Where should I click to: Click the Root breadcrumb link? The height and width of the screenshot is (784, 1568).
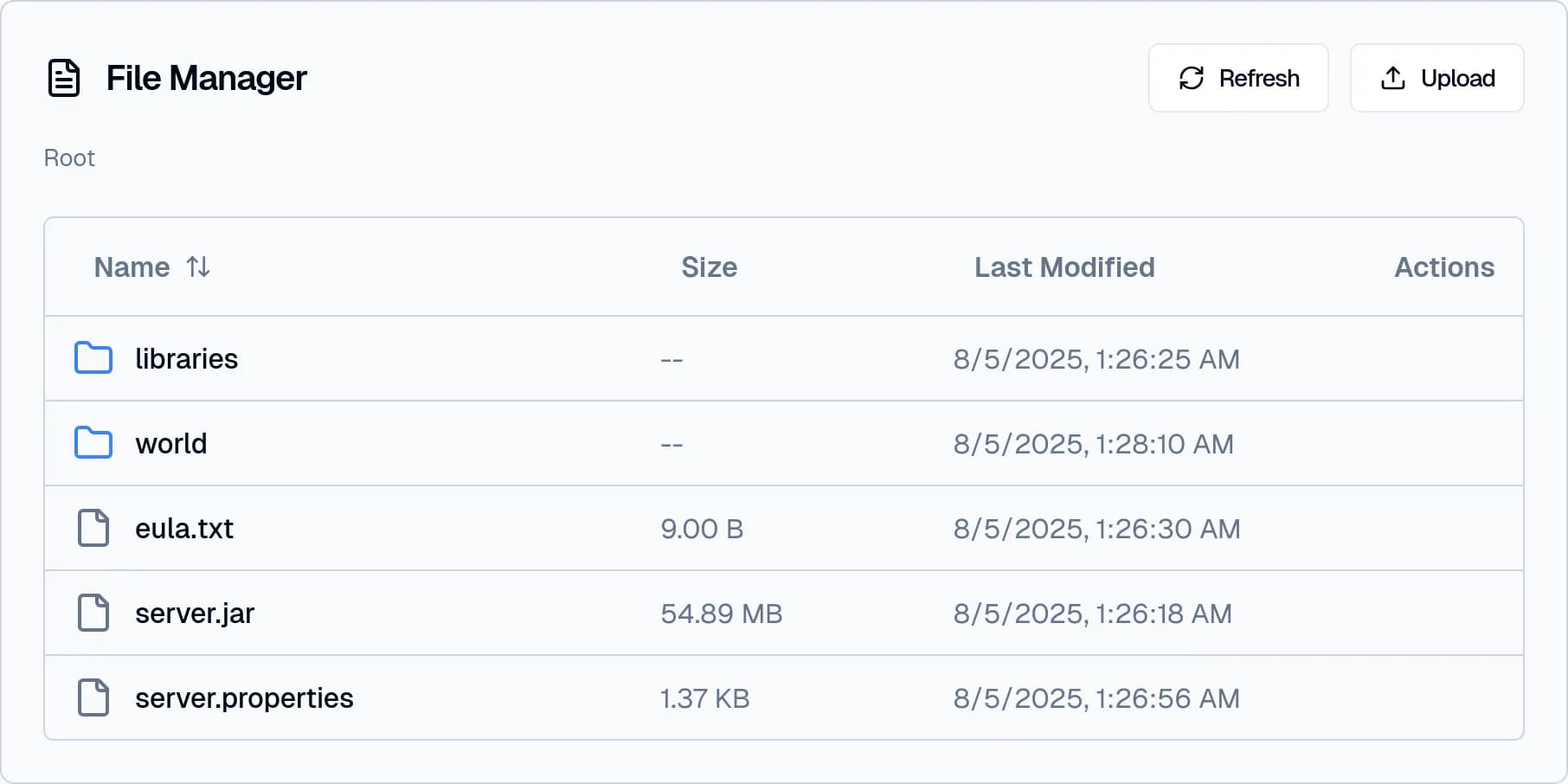point(69,157)
